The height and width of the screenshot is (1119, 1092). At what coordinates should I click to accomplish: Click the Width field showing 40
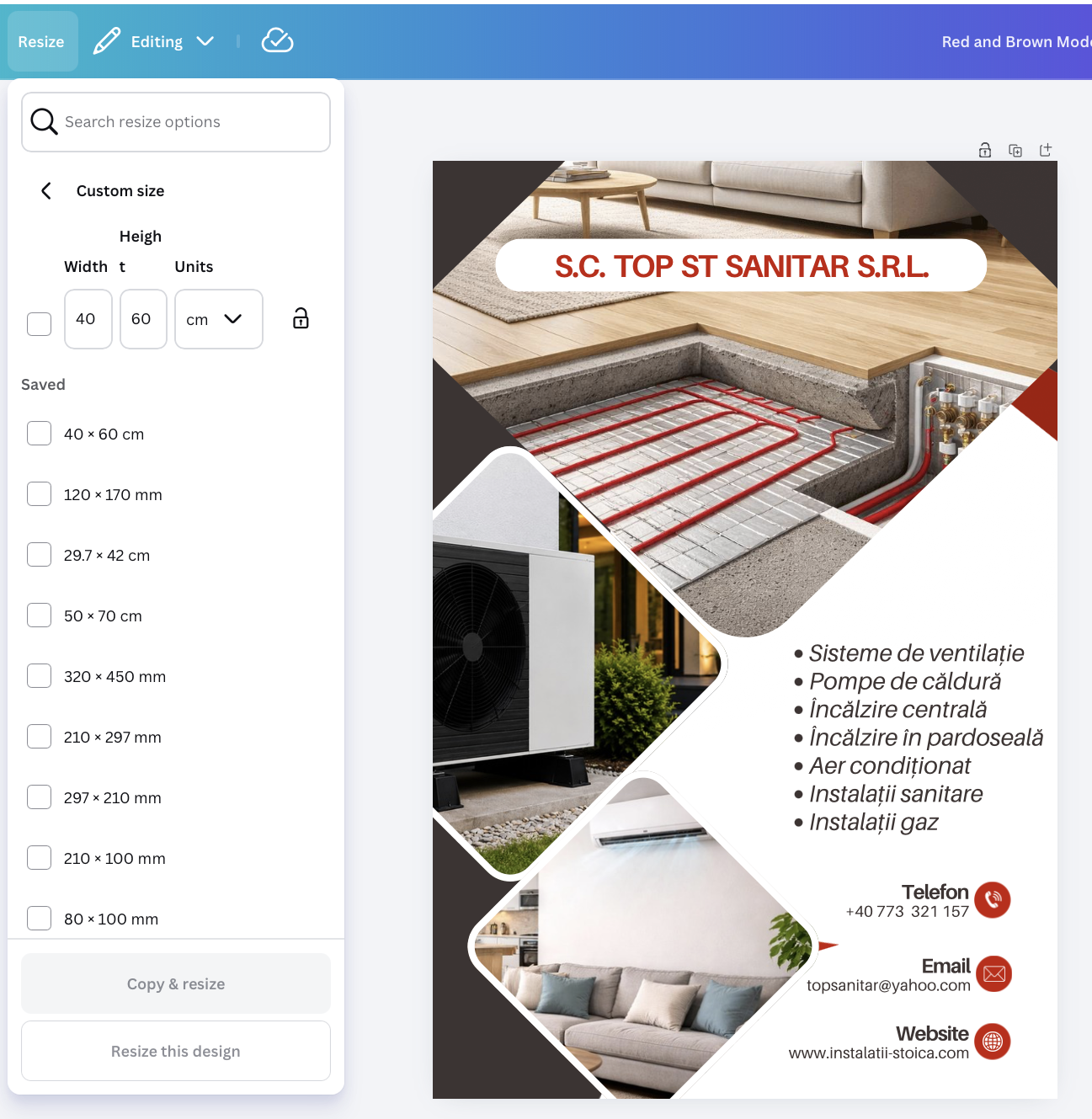(x=88, y=319)
